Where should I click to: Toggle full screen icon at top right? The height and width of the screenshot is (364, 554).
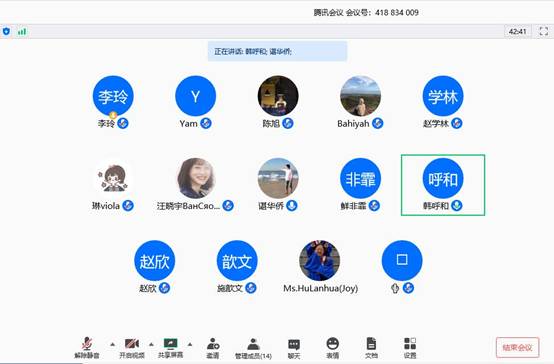544,31
